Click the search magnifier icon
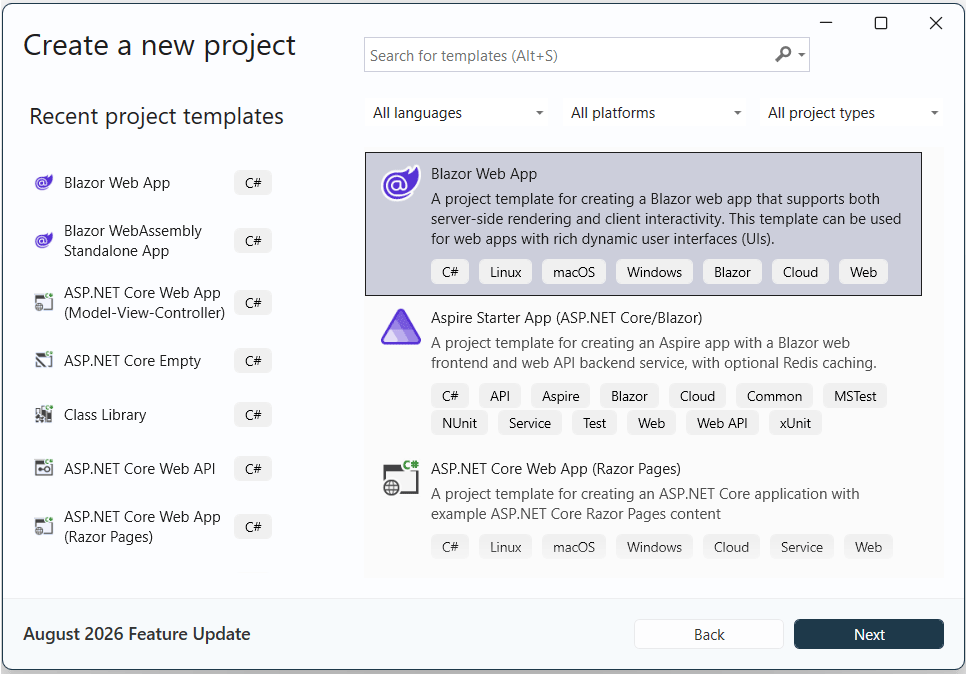 (782, 55)
